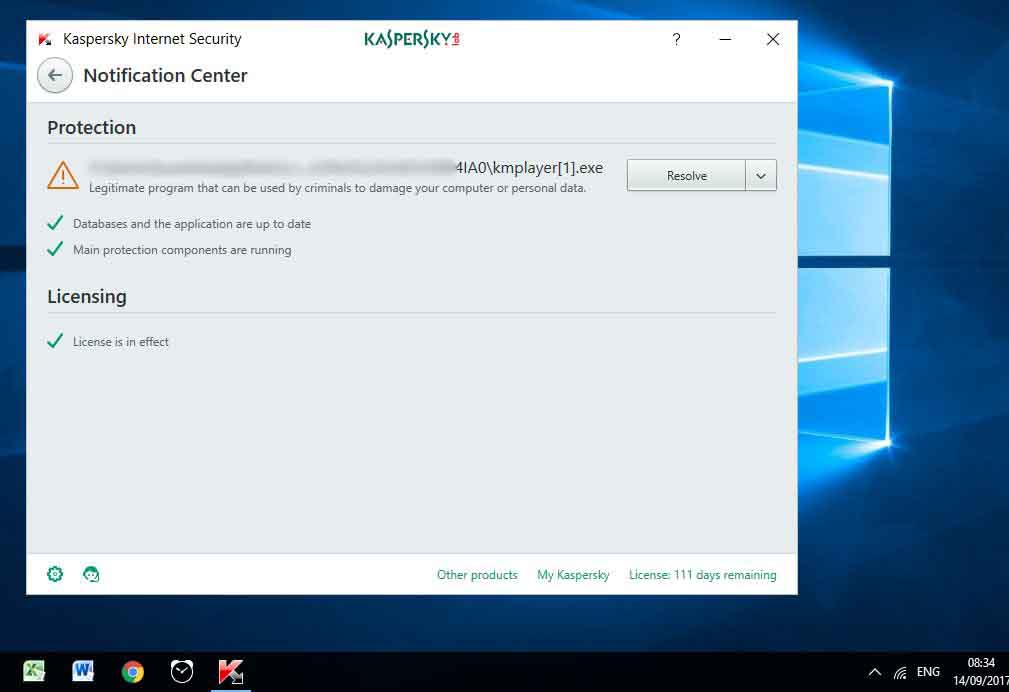The image size is (1009, 692).
Task: Open Excel from the taskbar
Action: point(33,671)
